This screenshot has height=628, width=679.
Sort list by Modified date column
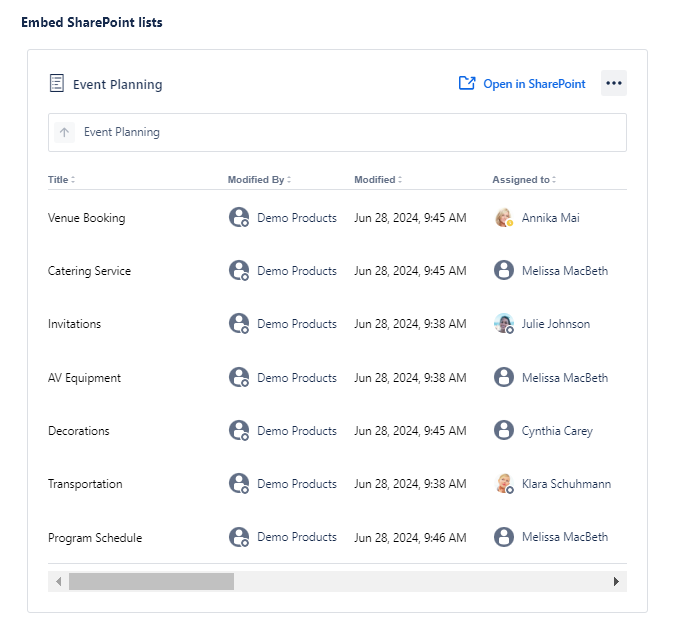pyautogui.click(x=378, y=180)
